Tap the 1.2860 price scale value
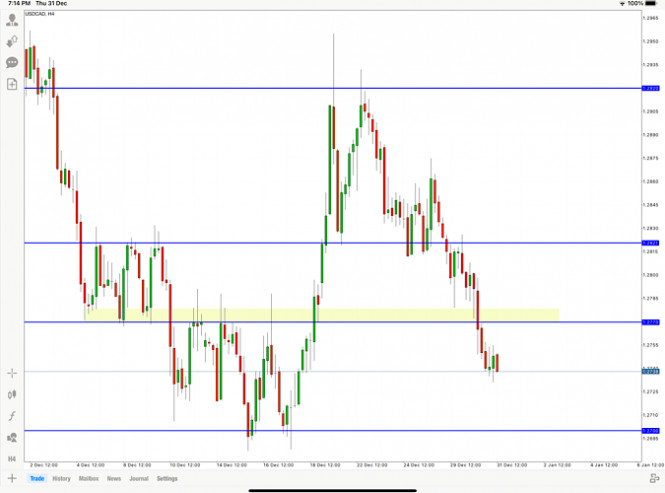This screenshot has width=665, height=493. pyautogui.click(x=651, y=182)
